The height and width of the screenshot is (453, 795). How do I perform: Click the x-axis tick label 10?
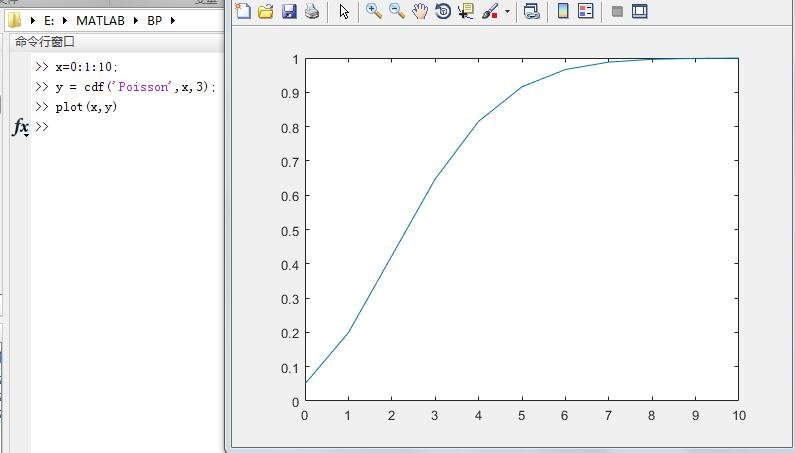tap(739, 415)
